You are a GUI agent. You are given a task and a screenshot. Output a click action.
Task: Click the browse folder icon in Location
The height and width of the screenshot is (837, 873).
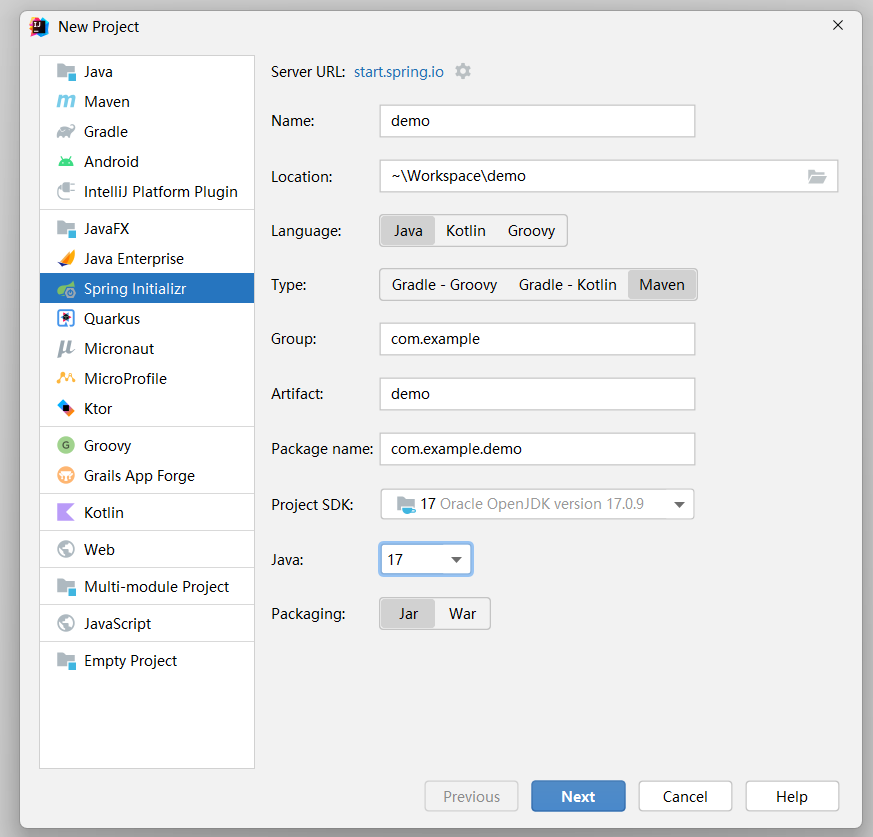tap(817, 176)
